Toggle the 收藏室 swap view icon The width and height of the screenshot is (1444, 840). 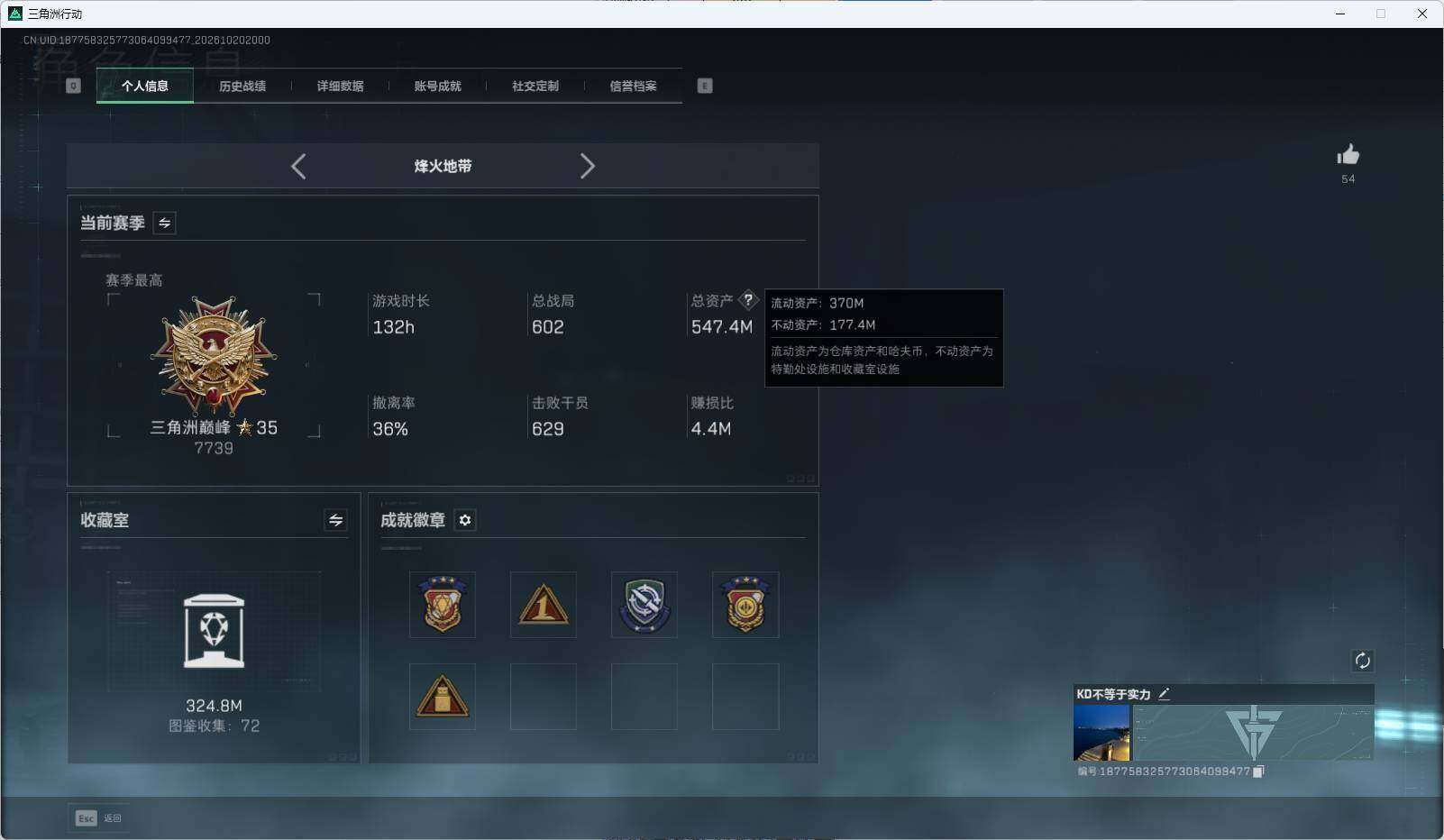pos(335,520)
